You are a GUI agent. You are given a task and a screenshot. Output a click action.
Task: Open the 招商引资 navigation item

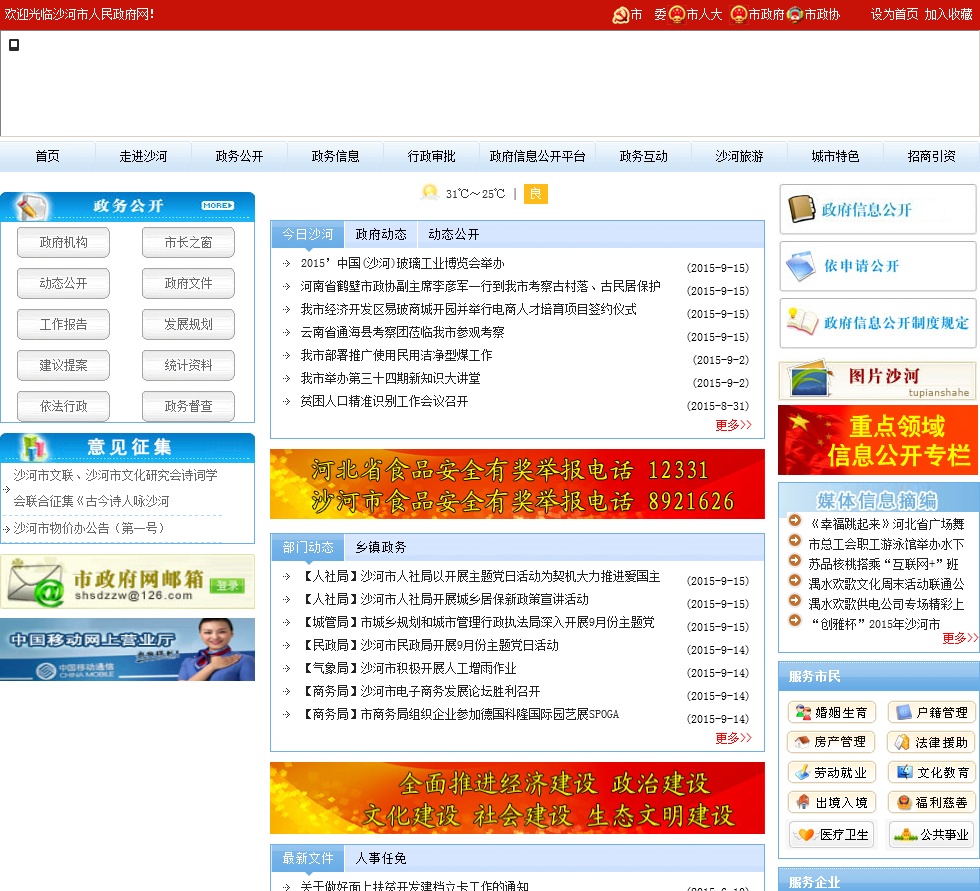pos(931,156)
